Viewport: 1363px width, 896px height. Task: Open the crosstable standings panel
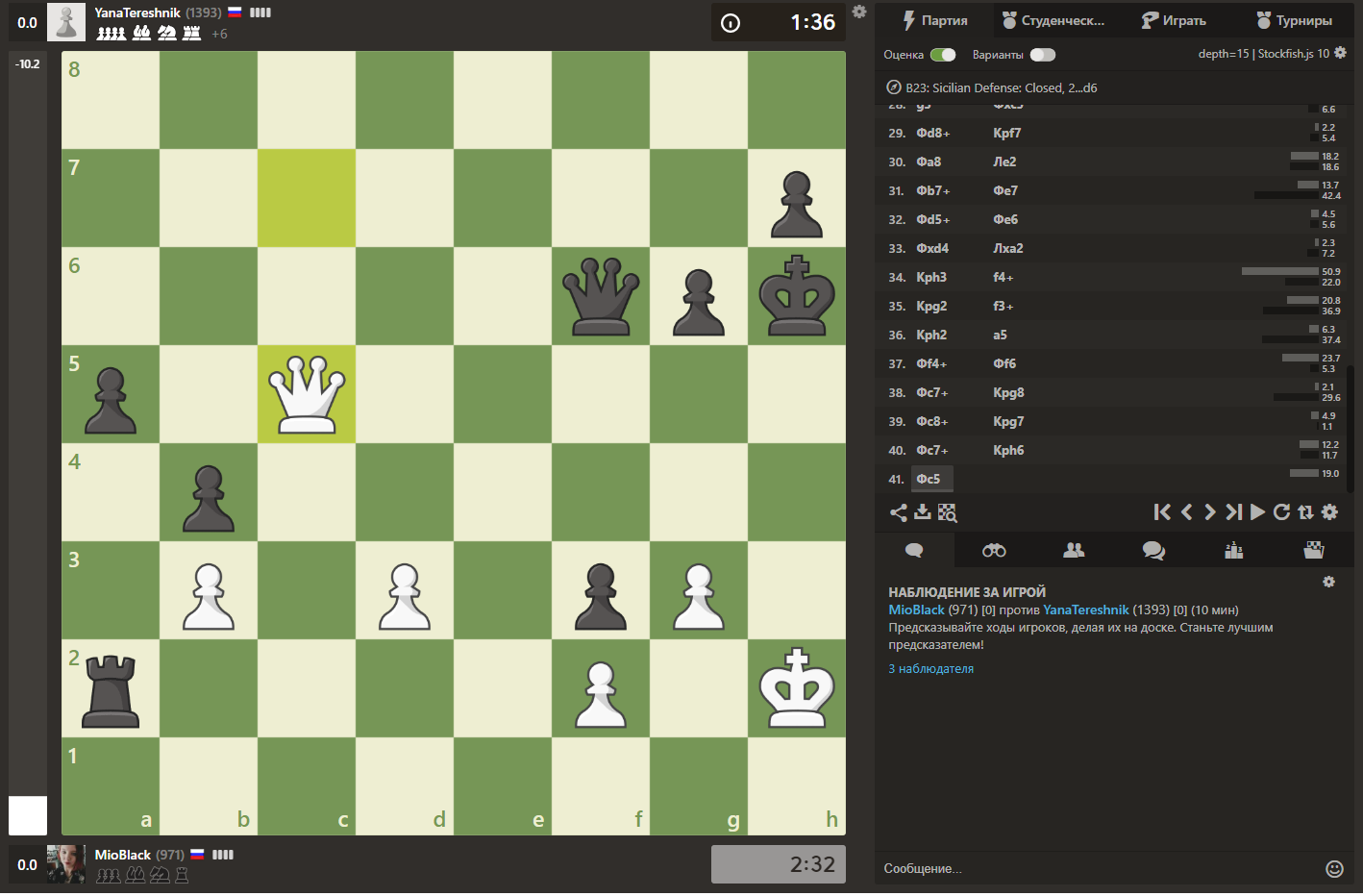coord(1233,550)
